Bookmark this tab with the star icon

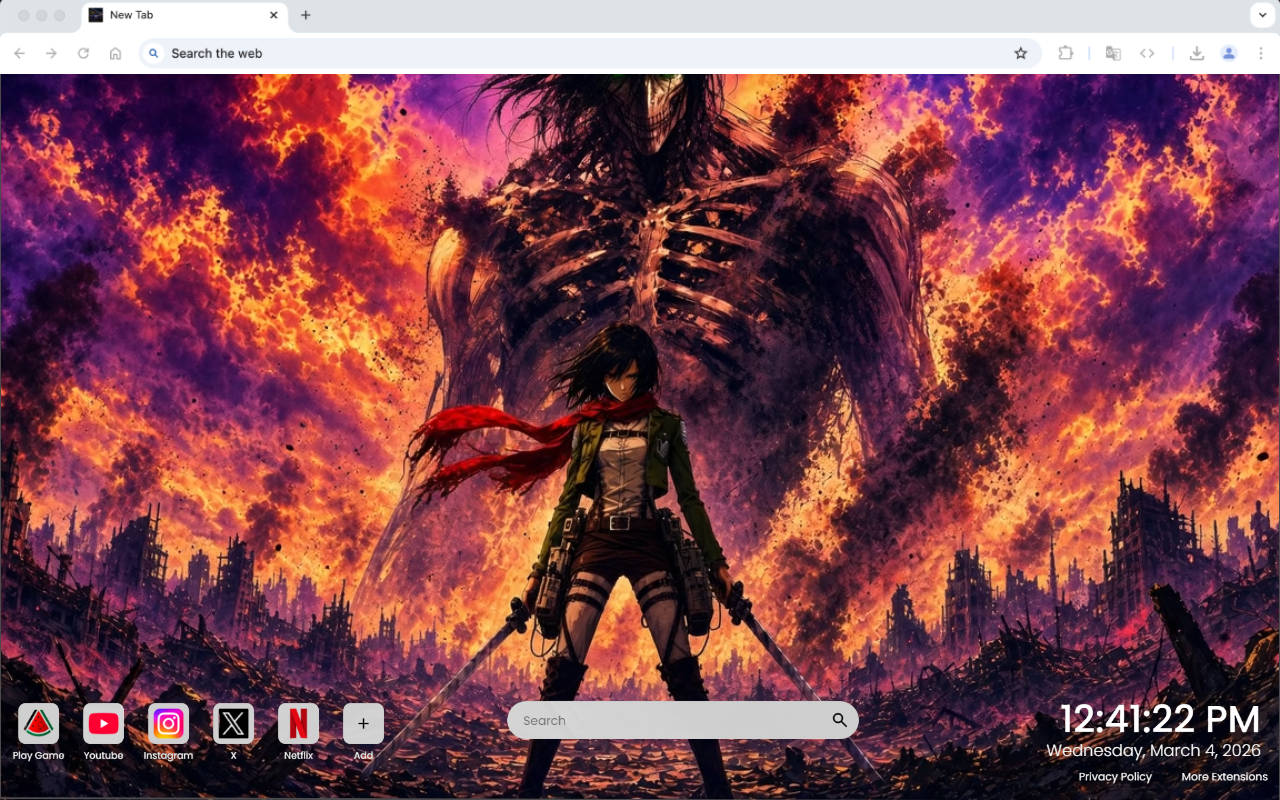[1020, 53]
